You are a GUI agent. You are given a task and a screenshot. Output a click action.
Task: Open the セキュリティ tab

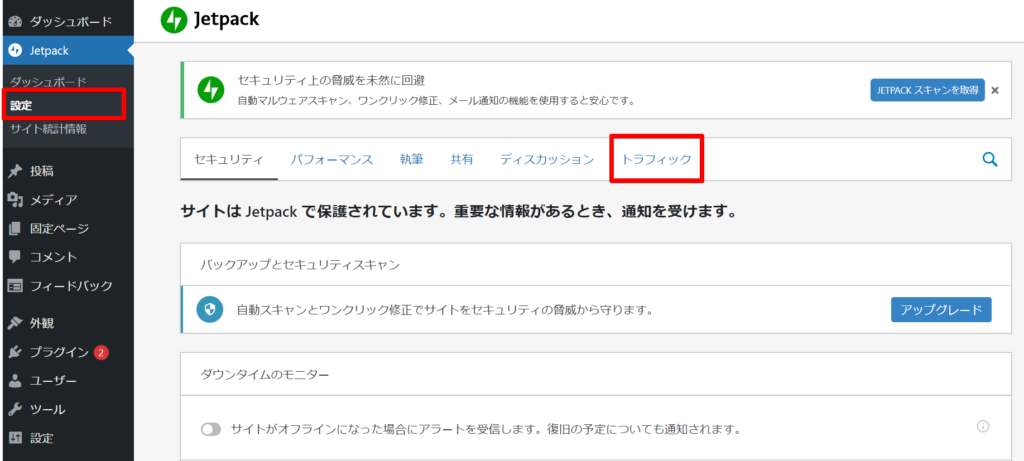229,159
